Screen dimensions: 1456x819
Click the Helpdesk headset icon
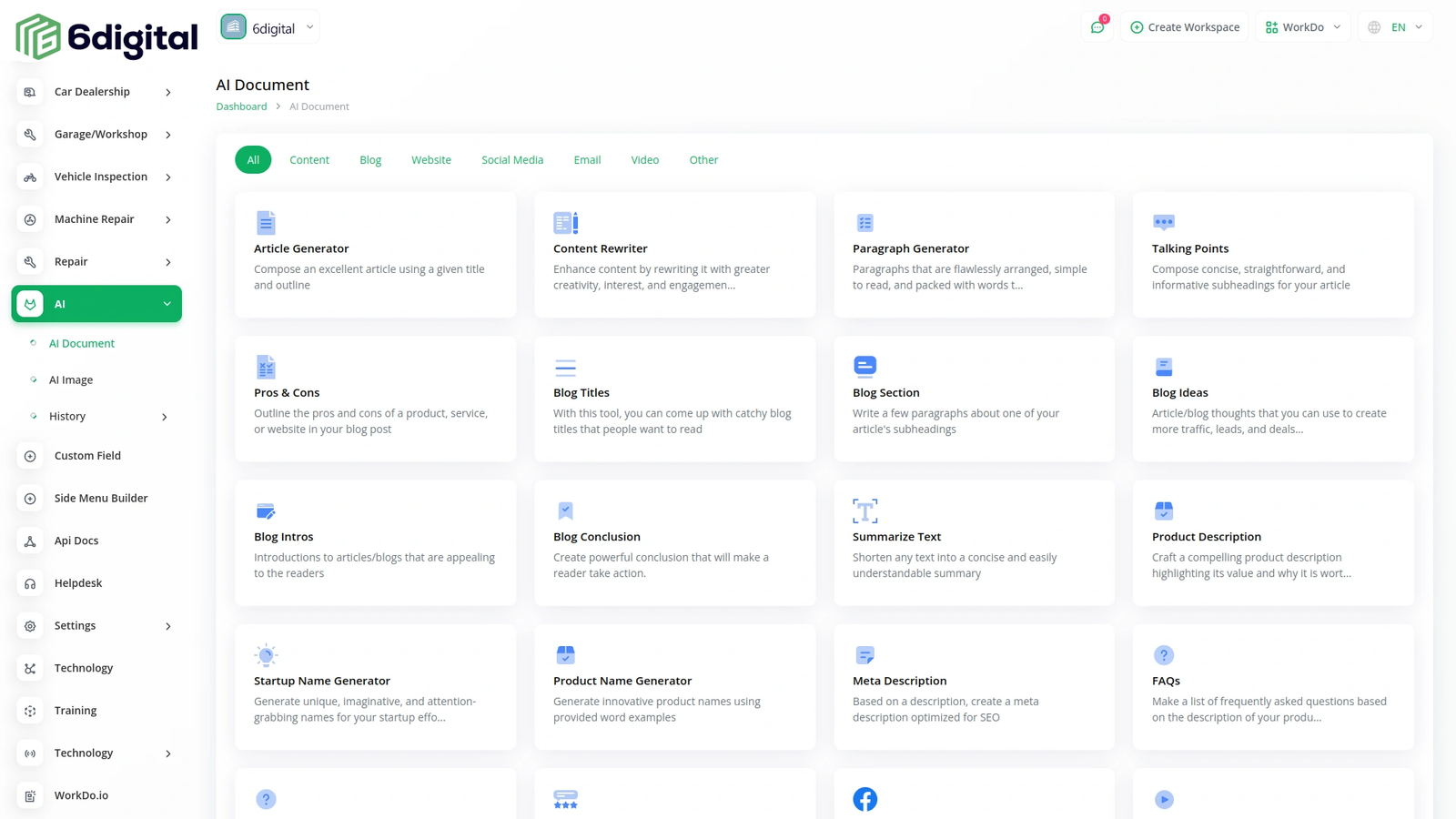pos(30,583)
